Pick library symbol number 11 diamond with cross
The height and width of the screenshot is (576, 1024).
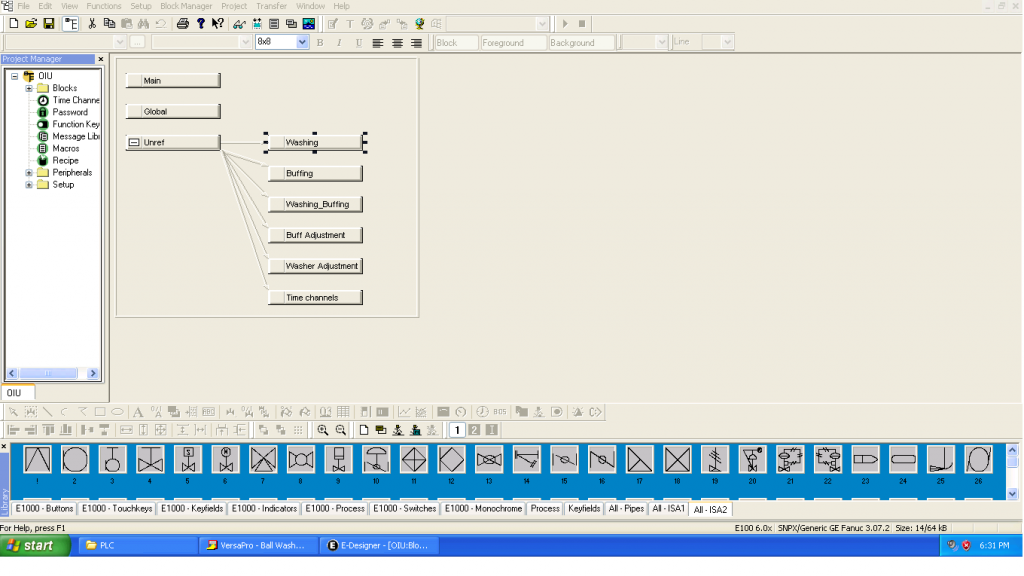coord(414,460)
